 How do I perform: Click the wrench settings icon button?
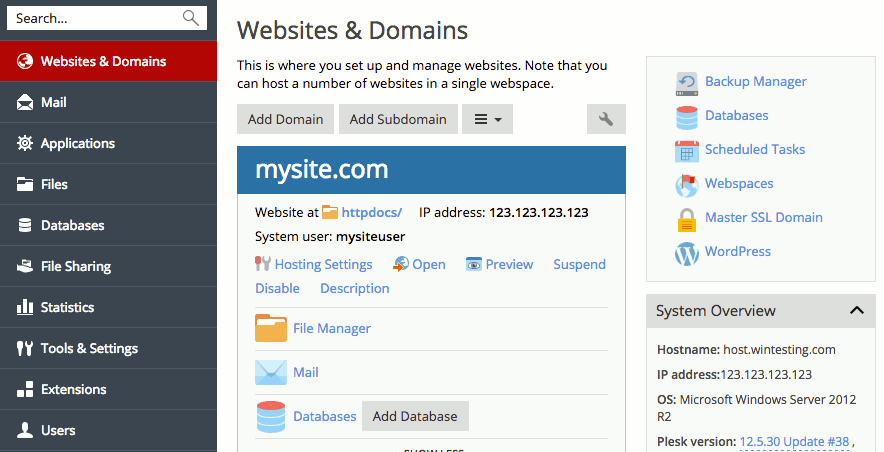pyautogui.click(x=606, y=119)
